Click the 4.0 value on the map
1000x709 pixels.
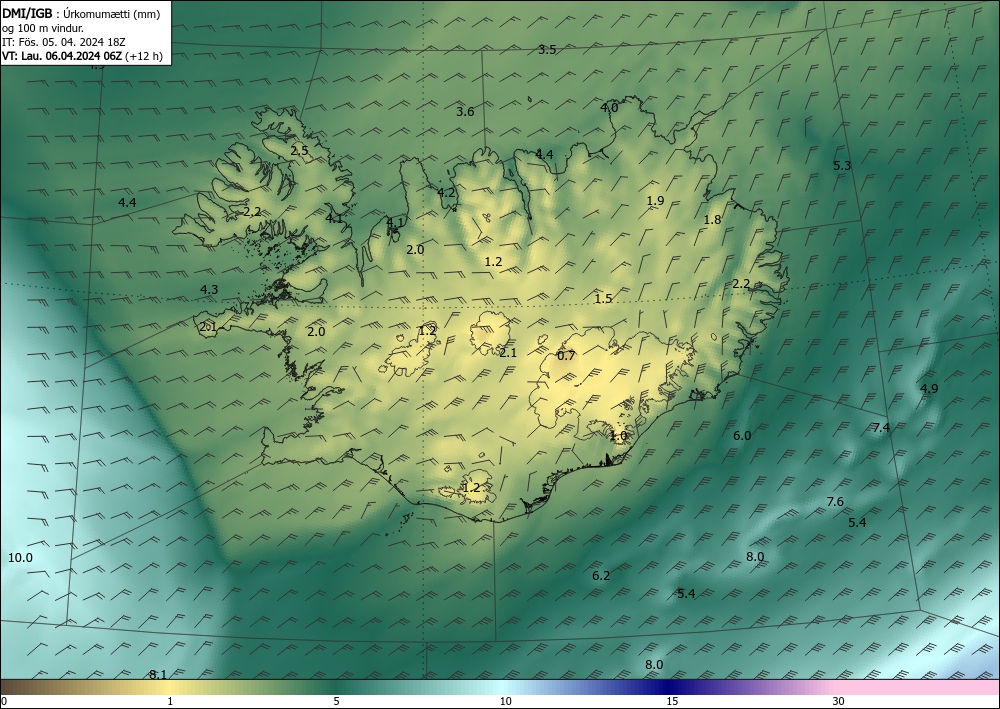click(609, 108)
